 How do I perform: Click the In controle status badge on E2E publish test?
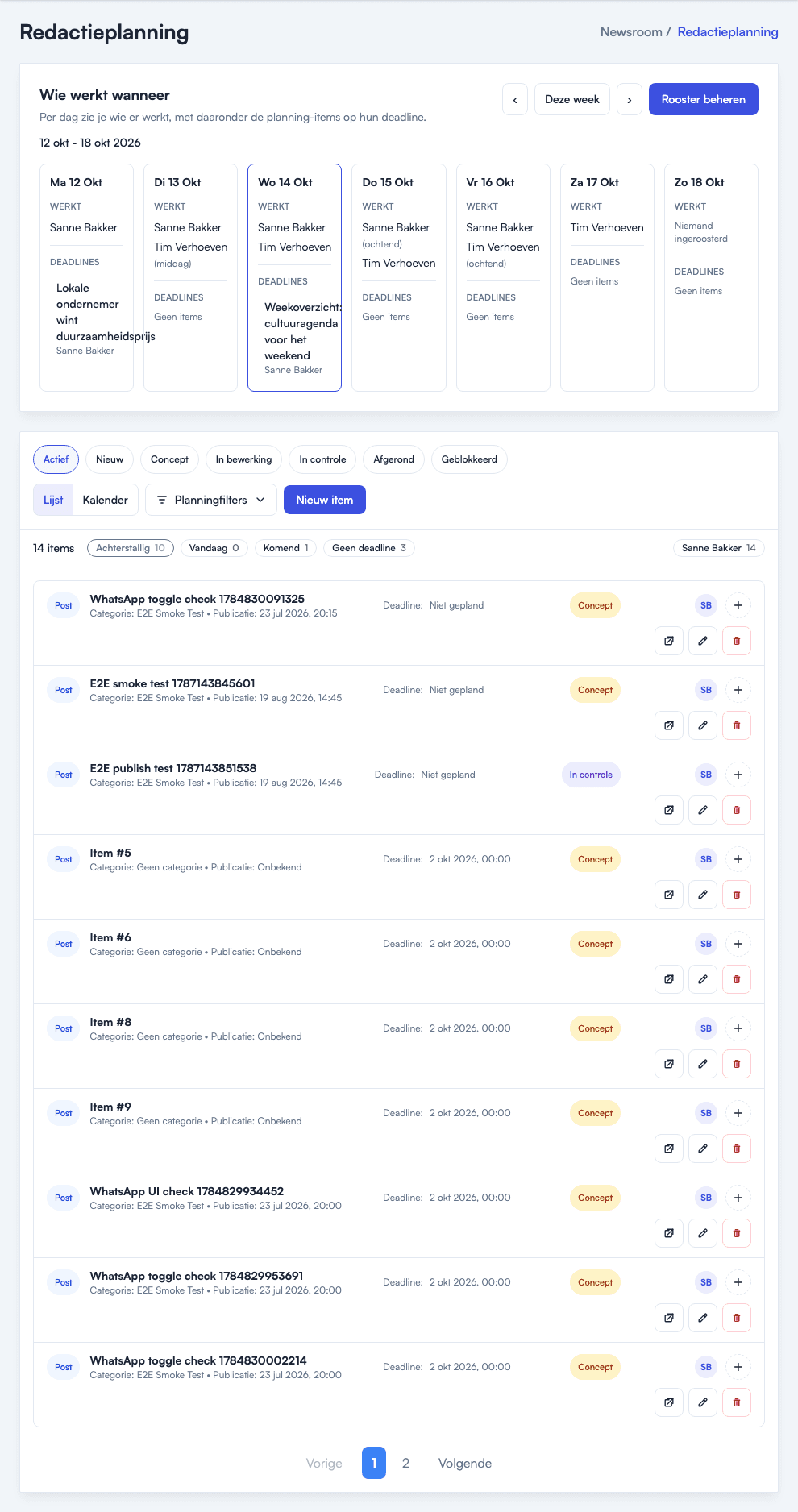point(591,775)
